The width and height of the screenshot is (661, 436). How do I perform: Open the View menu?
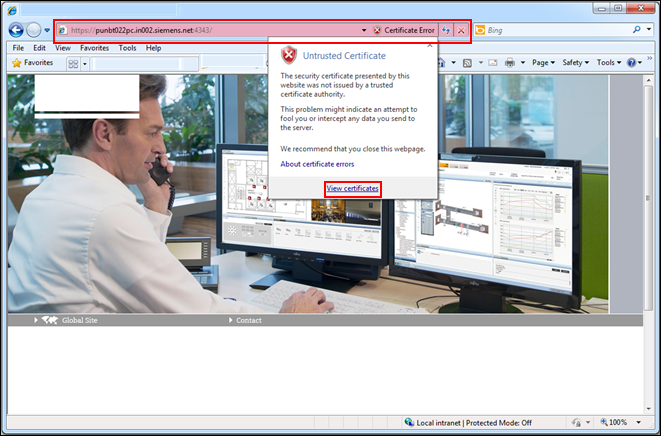(63, 47)
